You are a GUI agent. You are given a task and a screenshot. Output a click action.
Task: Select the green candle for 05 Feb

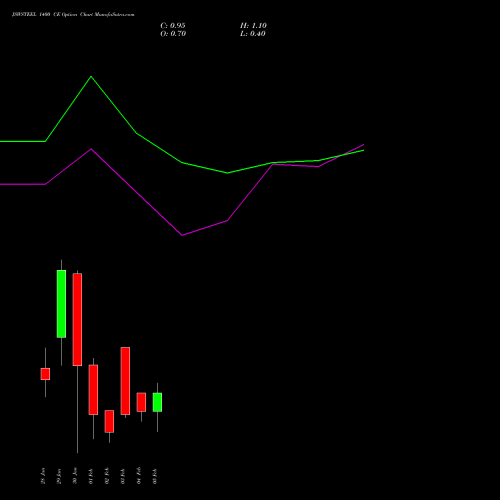[157, 402]
